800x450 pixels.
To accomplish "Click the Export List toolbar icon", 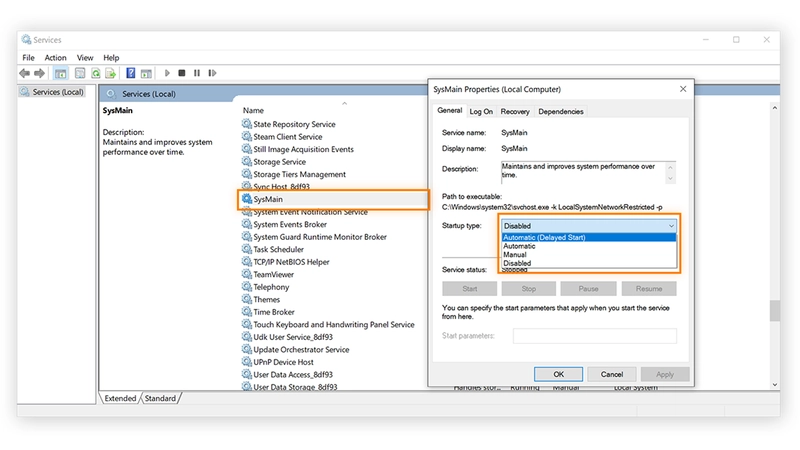I will 111,73.
